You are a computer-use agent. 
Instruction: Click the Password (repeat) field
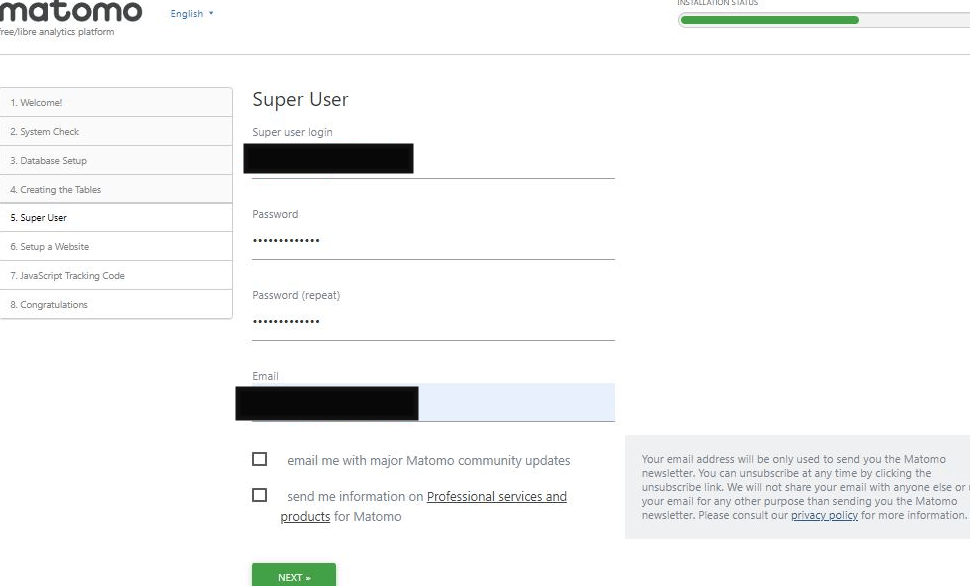pyautogui.click(x=432, y=322)
